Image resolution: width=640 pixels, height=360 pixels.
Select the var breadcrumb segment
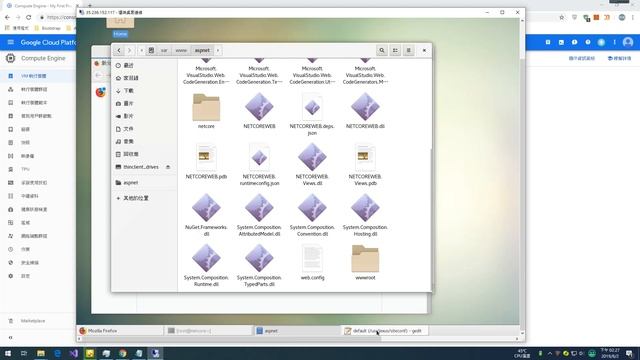164,50
